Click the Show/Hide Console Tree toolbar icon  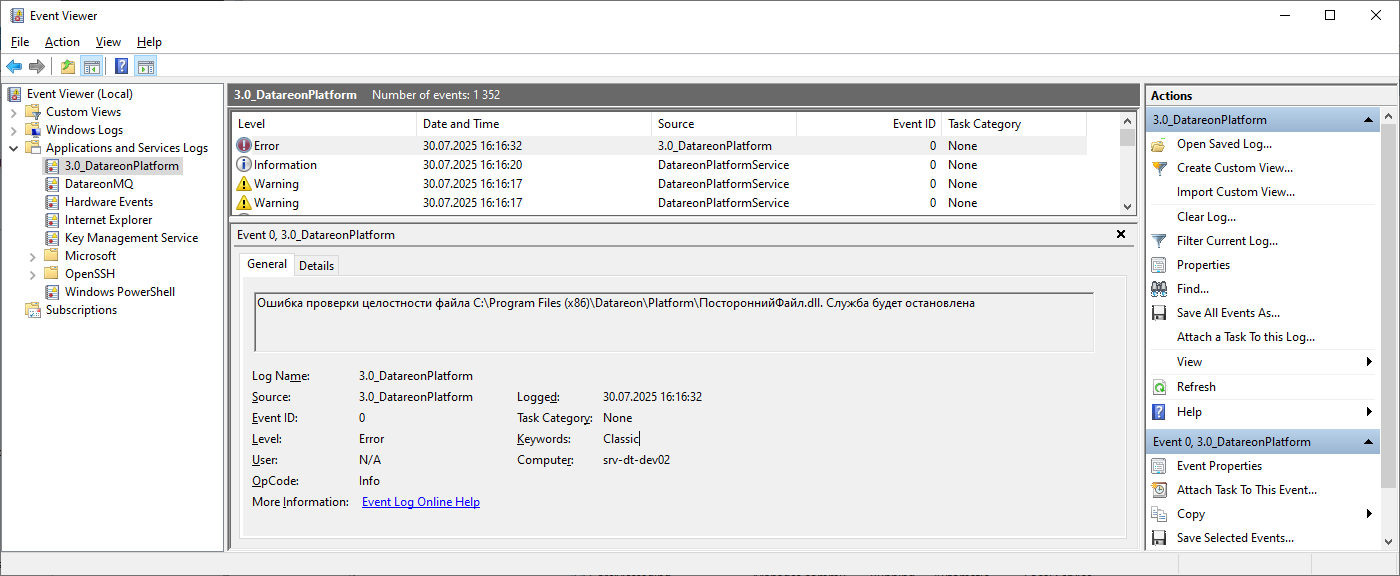(x=92, y=67)
